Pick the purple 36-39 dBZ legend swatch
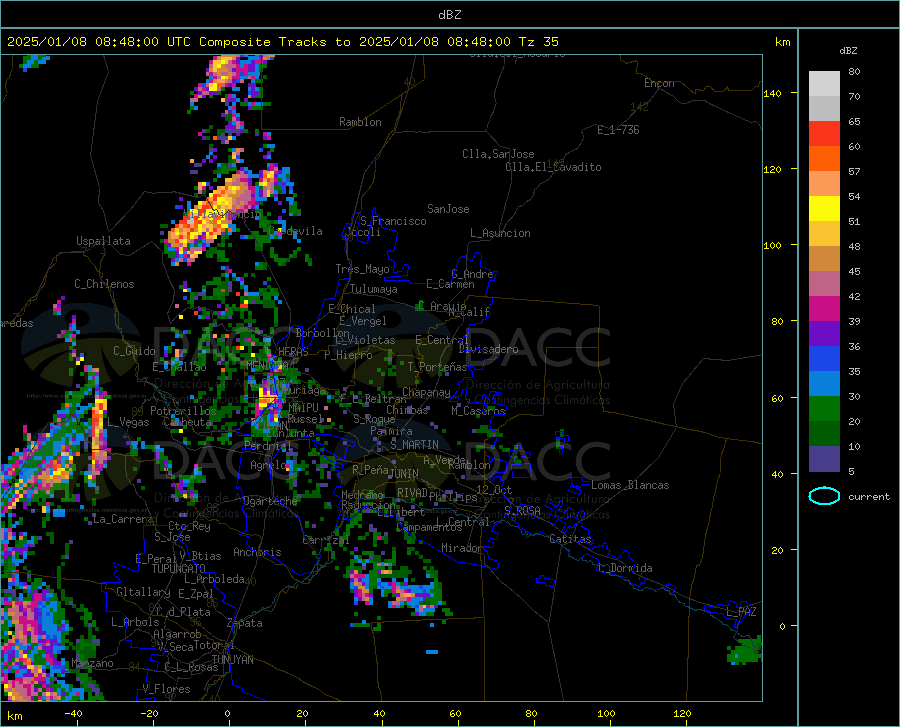The height and width of the screenshot is (727, 900). click(x=824, y=334)
